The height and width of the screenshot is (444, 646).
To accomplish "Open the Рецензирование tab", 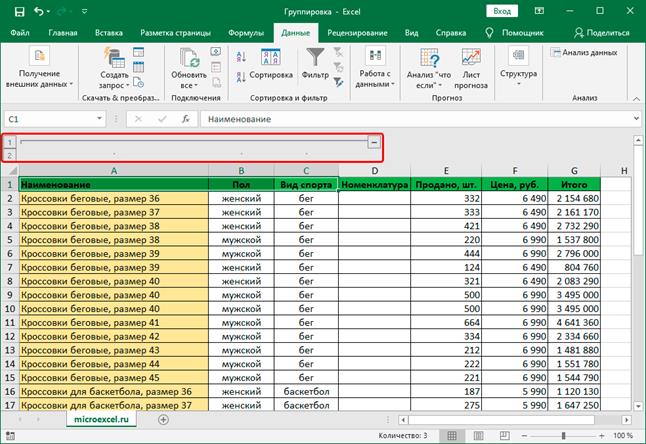I will click(357, 33).
